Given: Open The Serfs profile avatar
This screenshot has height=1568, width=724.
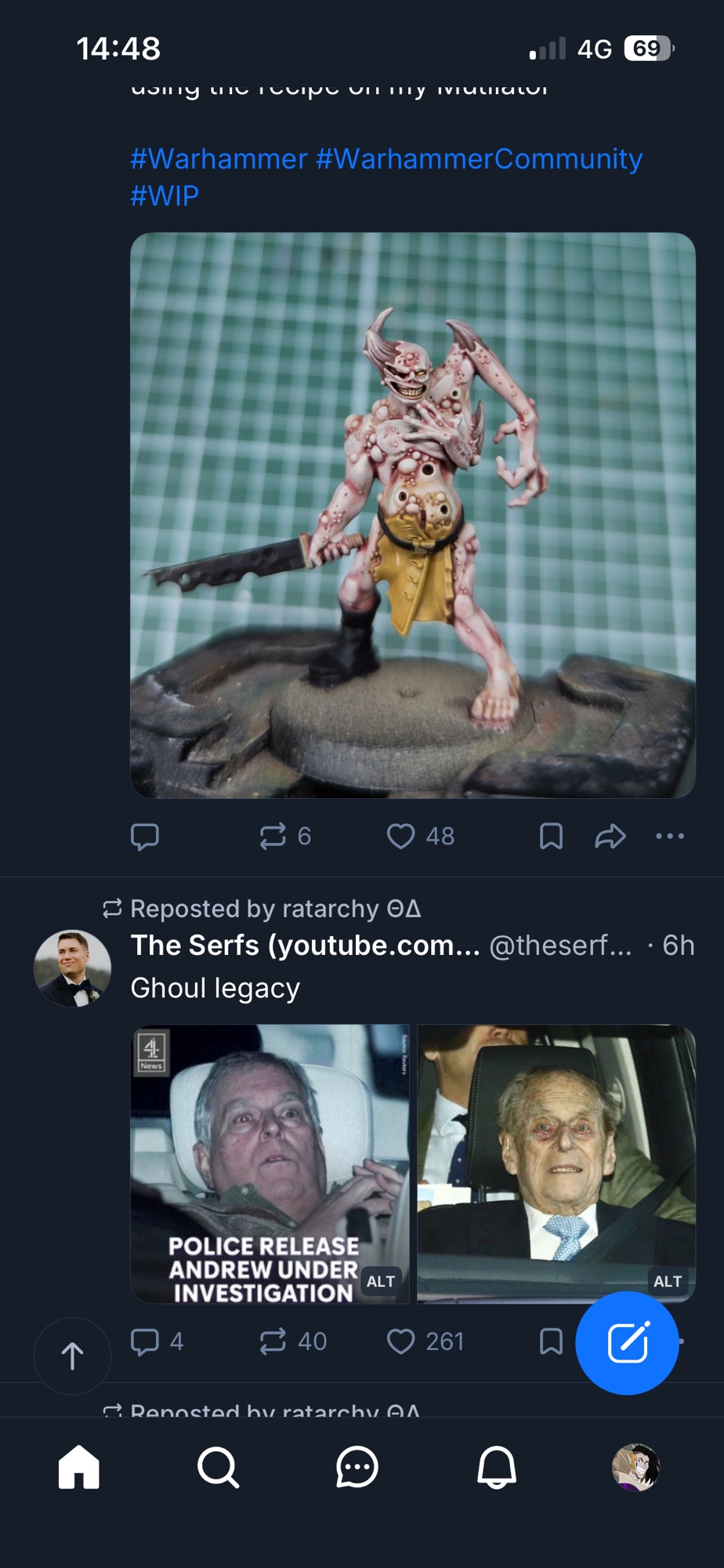Looking at the screenshot, I should pyautogui.click(x=72, y=968).
